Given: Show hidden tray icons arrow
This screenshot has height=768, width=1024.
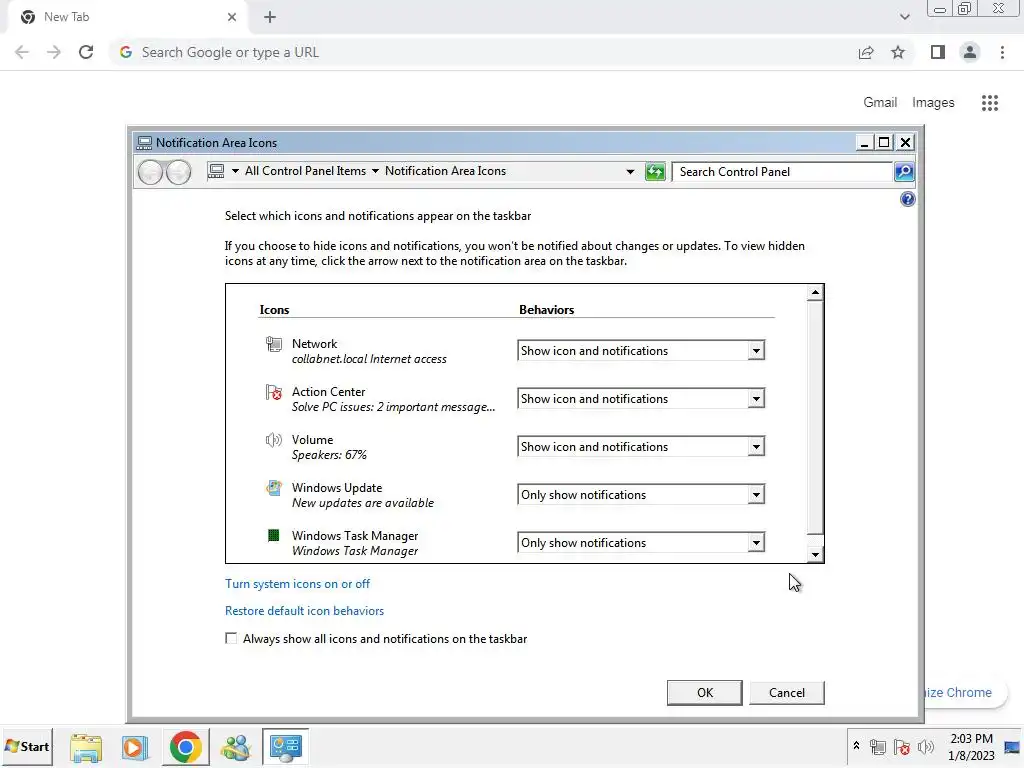Looking at the screenshot, I should click(x=856, y=746).
